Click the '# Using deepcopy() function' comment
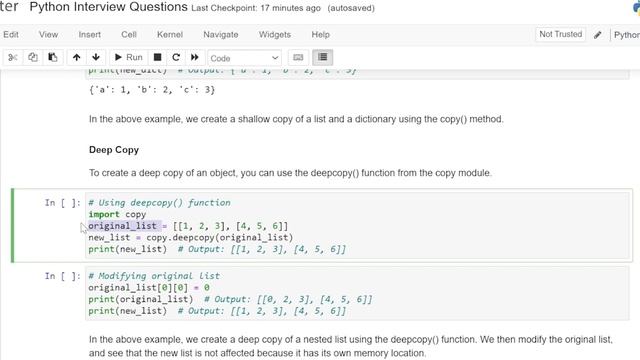Image resolution: width=640 pixels, height=360 pixels. pos(160,203)
